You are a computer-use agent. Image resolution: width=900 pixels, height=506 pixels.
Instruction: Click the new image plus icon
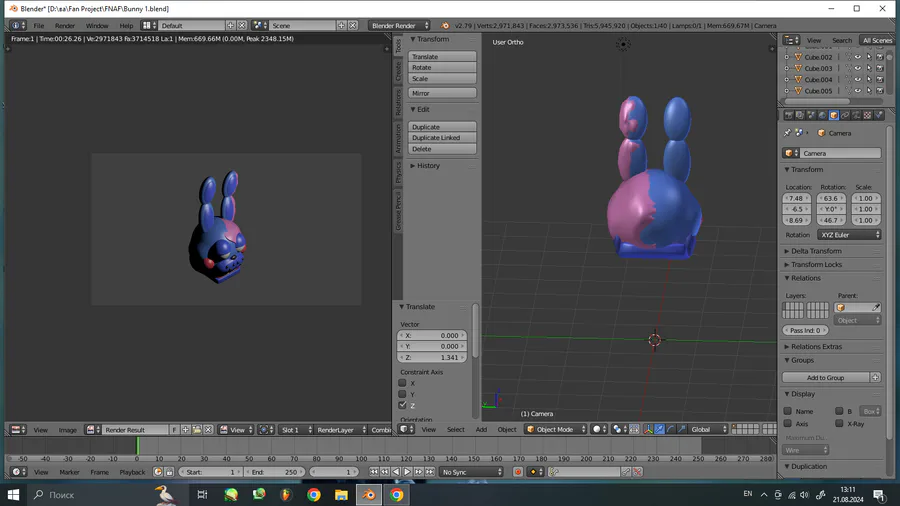[x=185, y=430]
